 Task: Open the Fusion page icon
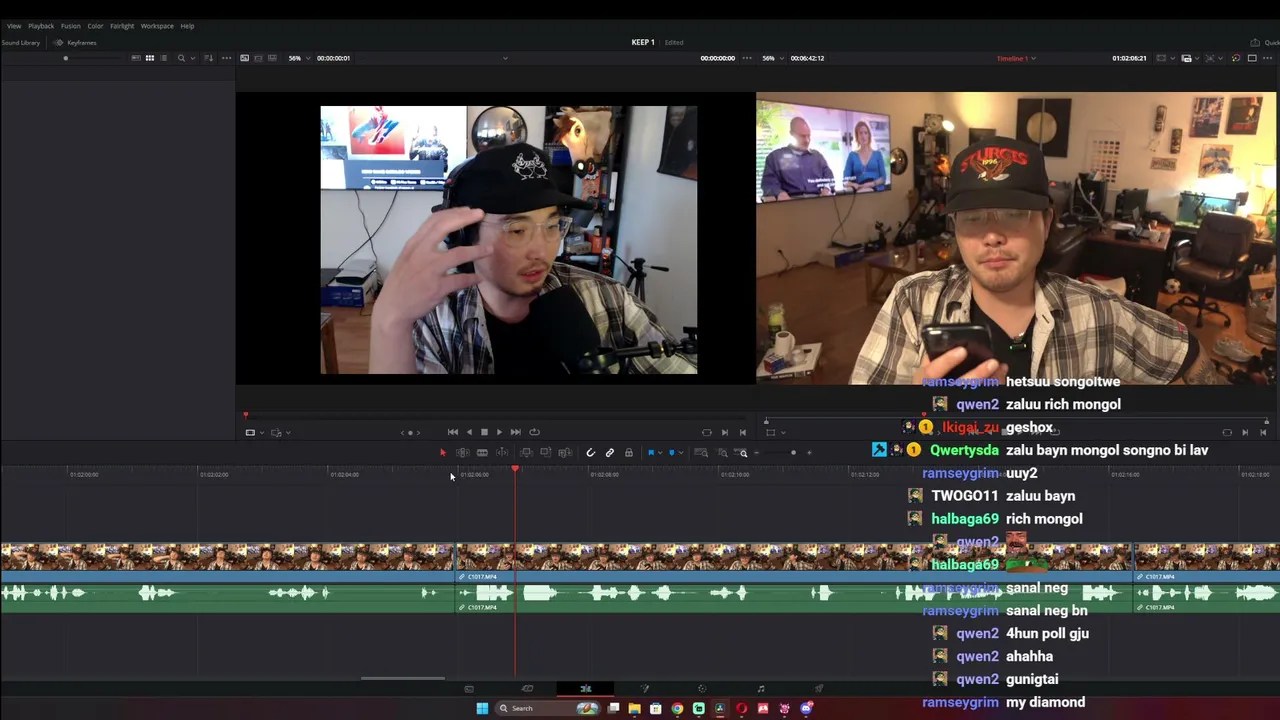645,689
